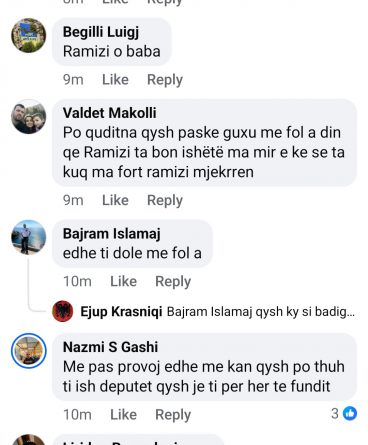The height and width of the screenshot is (445, 368).
Task: Open Begilli Luigj's name link
Action: [101, 32]
